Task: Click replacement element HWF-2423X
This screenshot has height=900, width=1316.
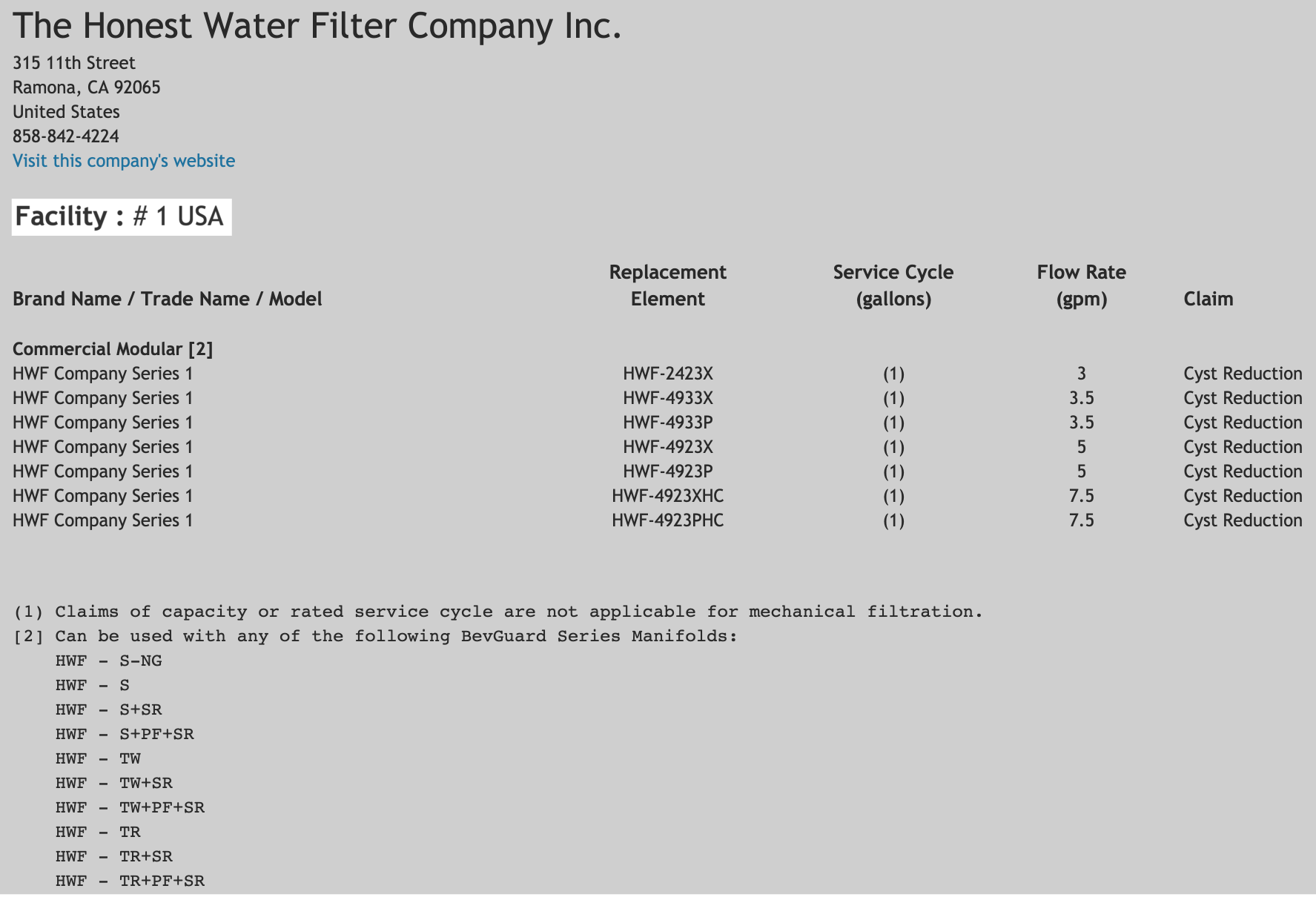Action: [x=668, y=374]
